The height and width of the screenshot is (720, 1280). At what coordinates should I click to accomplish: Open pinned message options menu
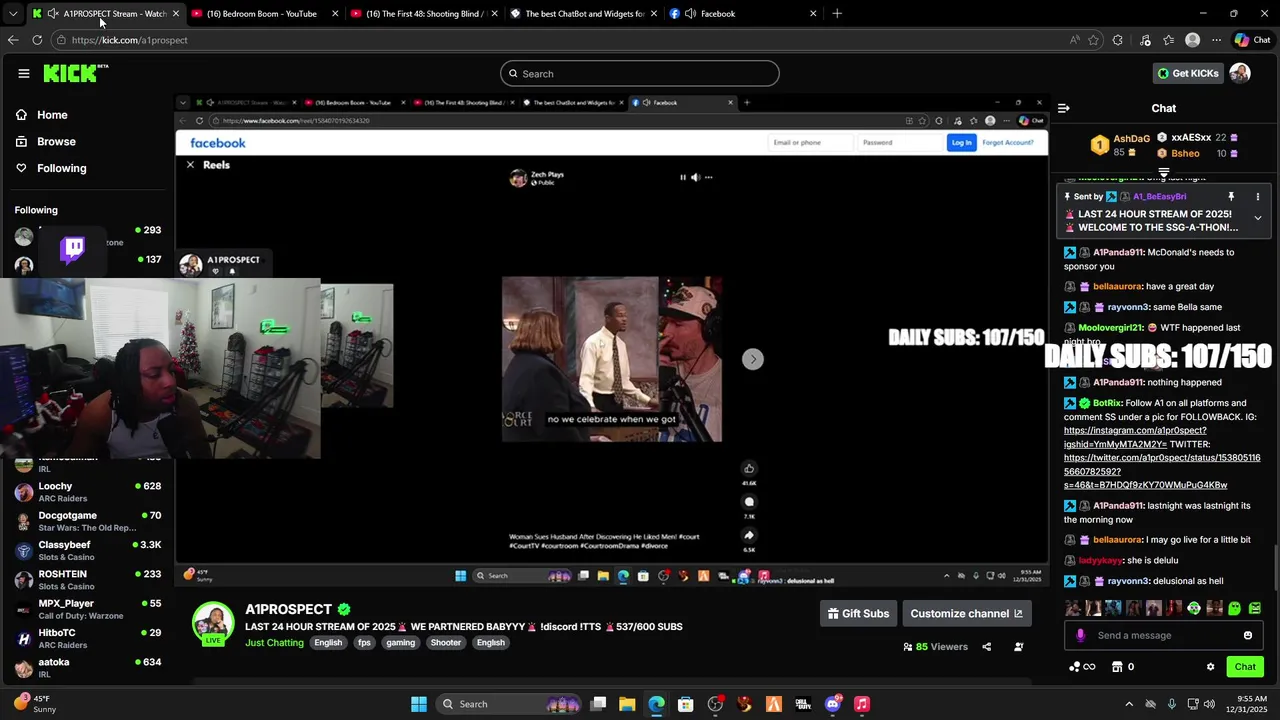coord(1258,197)
